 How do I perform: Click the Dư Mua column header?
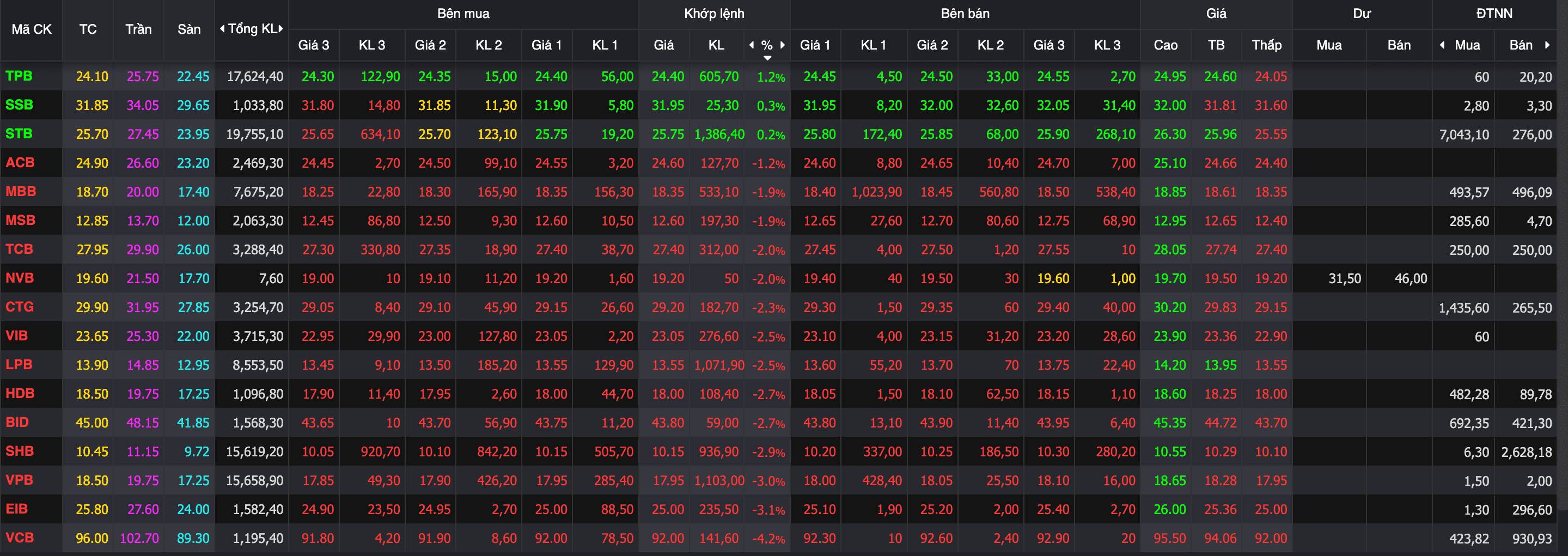[1329, 45]
